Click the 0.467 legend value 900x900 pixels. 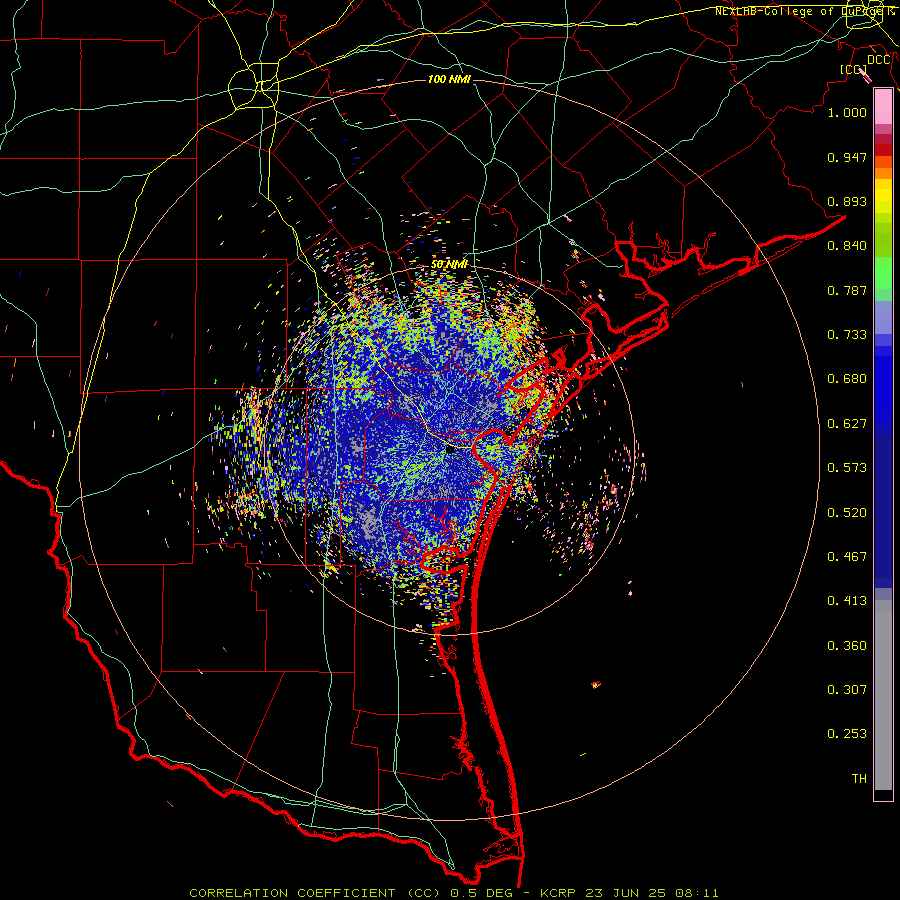(x=847, y=557)
